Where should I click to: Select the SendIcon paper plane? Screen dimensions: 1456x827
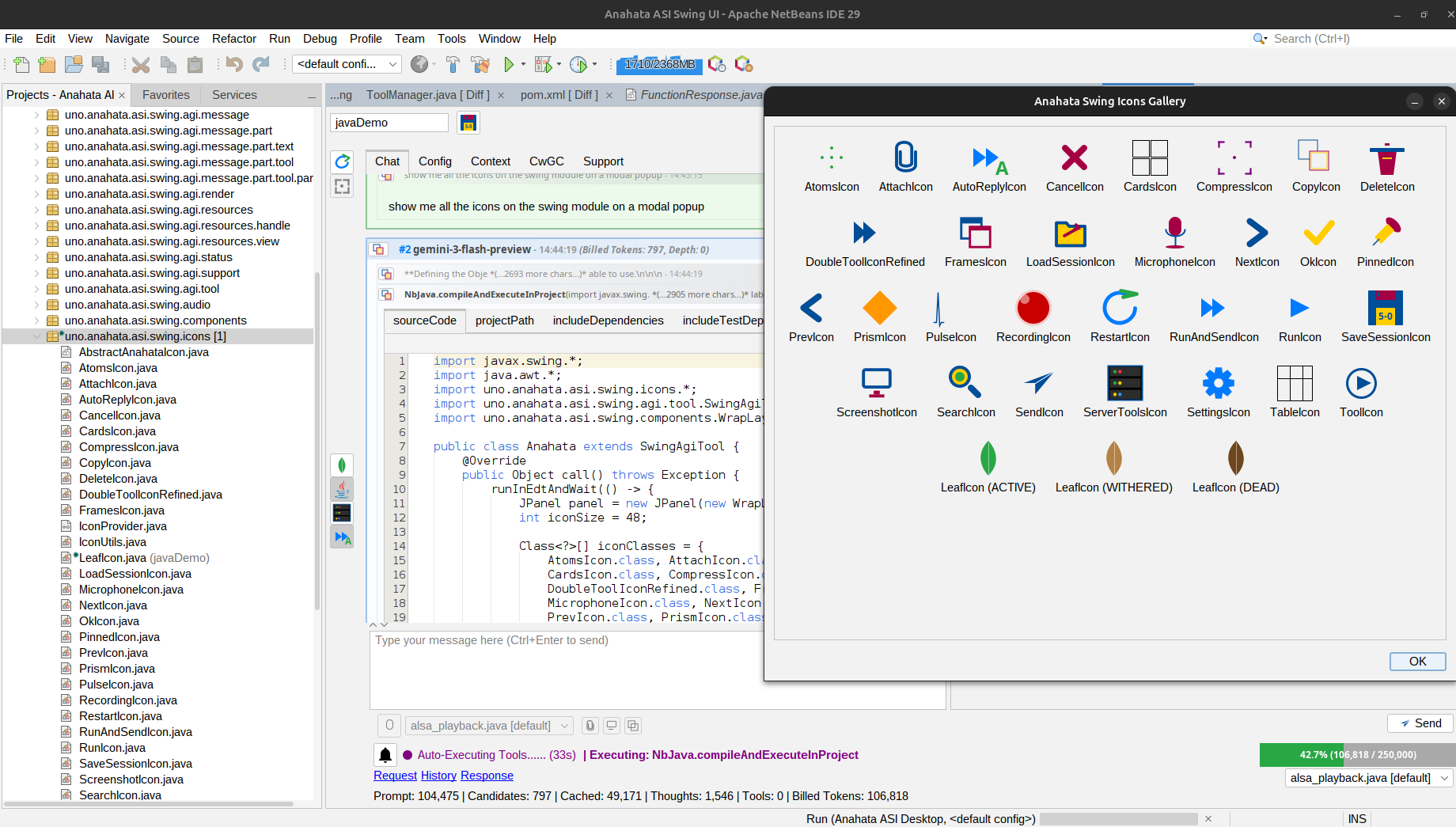pos(1038,385)
